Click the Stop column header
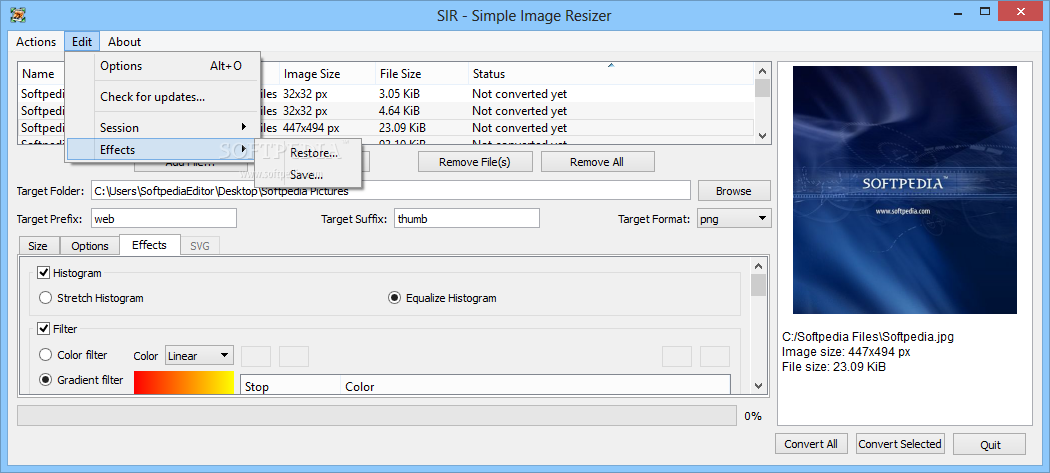This screenshot has width=1050, height=473. [x=291, y=386]
